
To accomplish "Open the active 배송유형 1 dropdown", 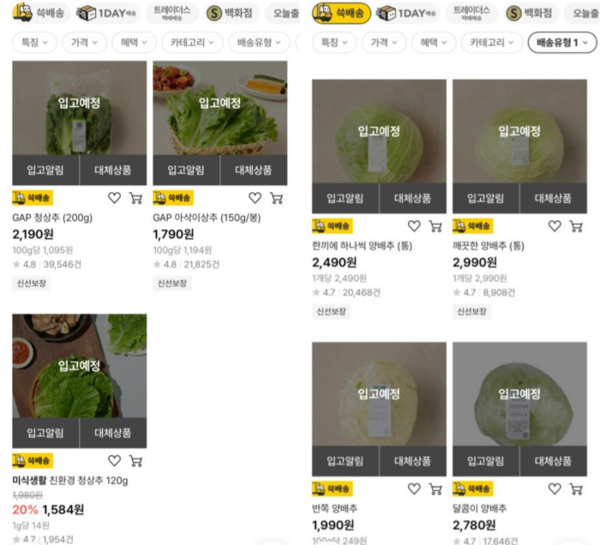I will click(562, 42).
